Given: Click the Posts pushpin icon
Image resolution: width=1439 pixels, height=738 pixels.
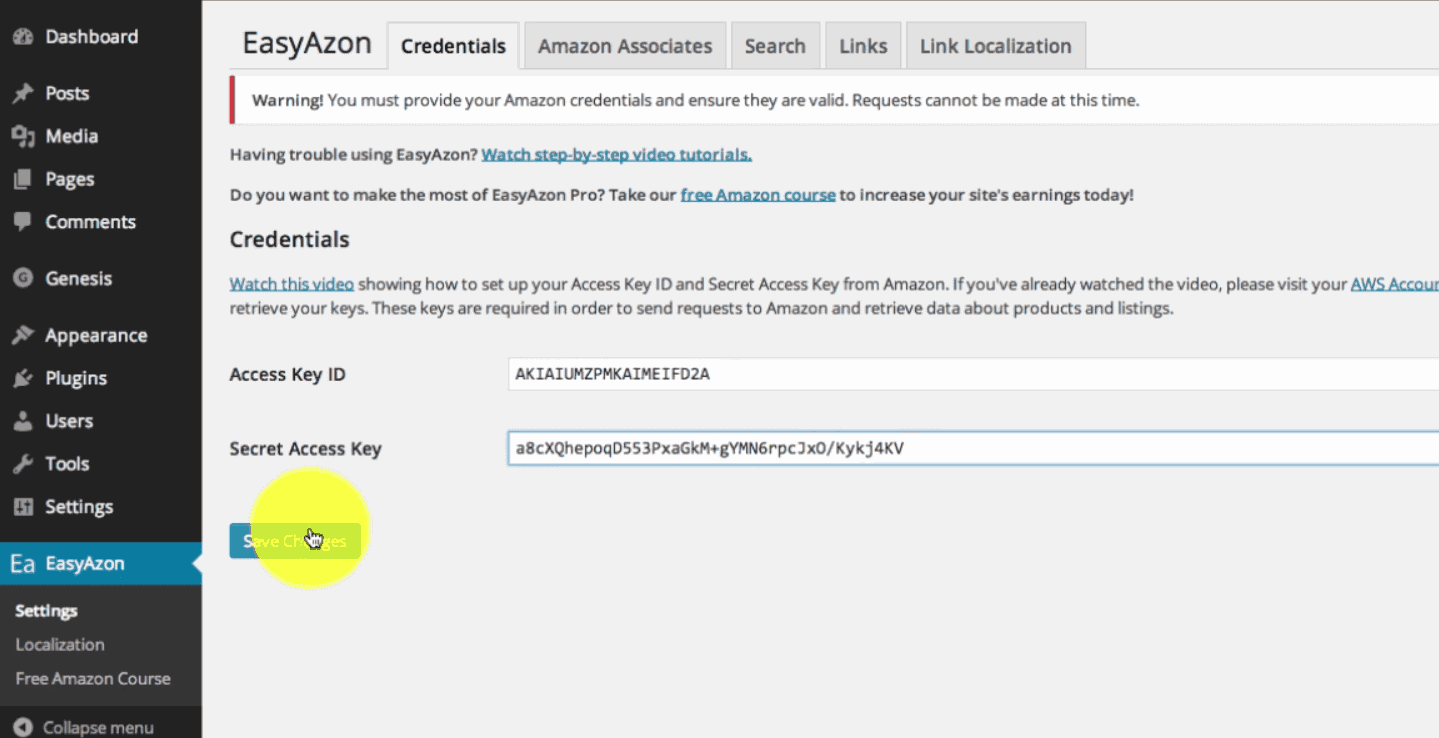Looking at the screenshot, I should point(22,93).
